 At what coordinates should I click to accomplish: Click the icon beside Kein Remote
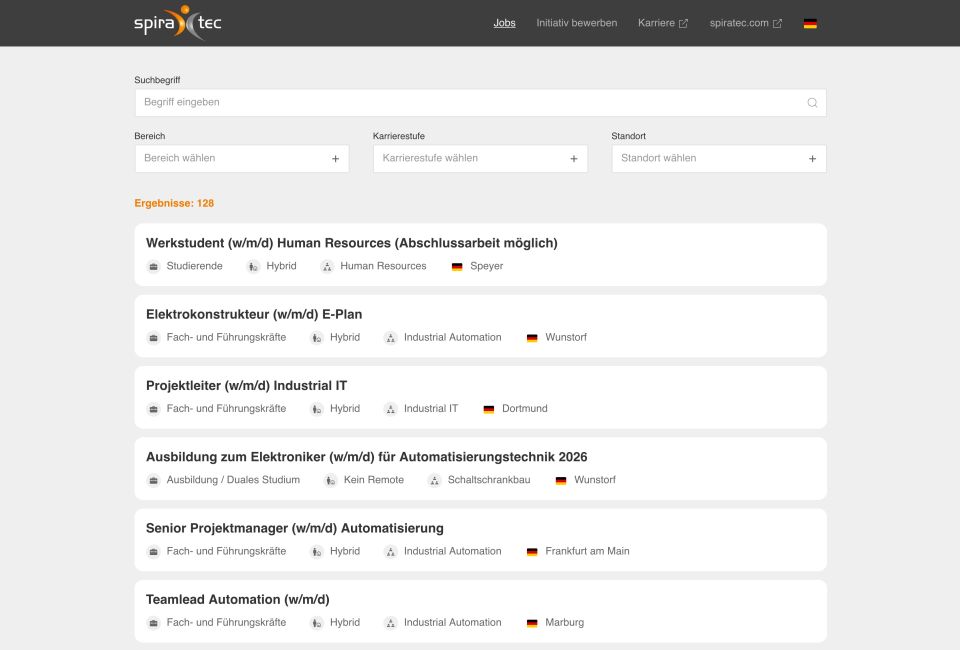point(331,480)
